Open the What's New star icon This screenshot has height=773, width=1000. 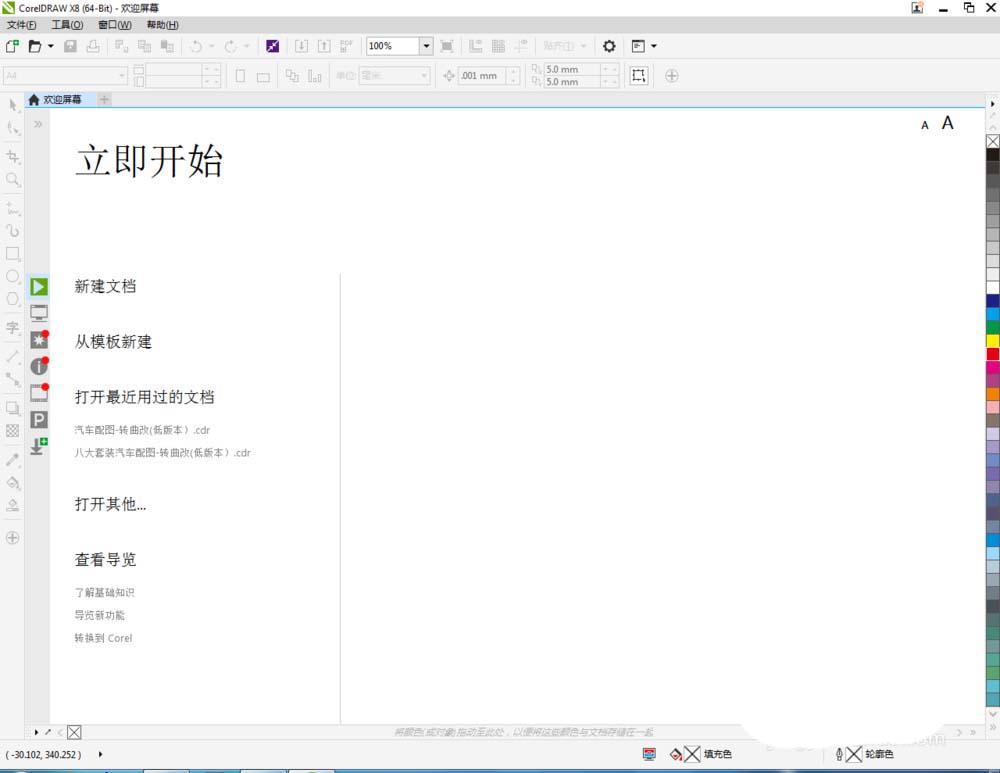tap(39, 339)
